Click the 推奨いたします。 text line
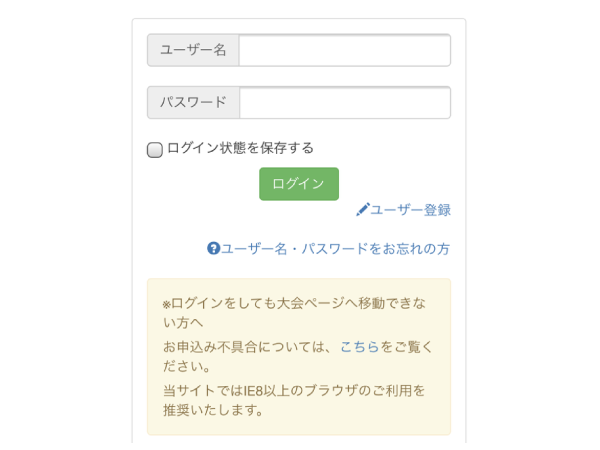 point(213,410)
